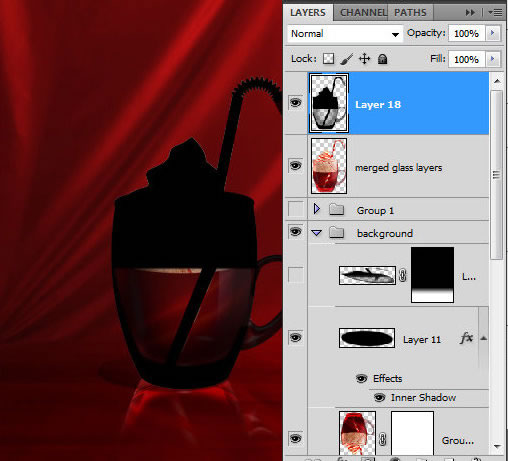Click the lock position move icon
Image resolution: width=508 pixels, height=461 pixels.
tap(365, 59)
